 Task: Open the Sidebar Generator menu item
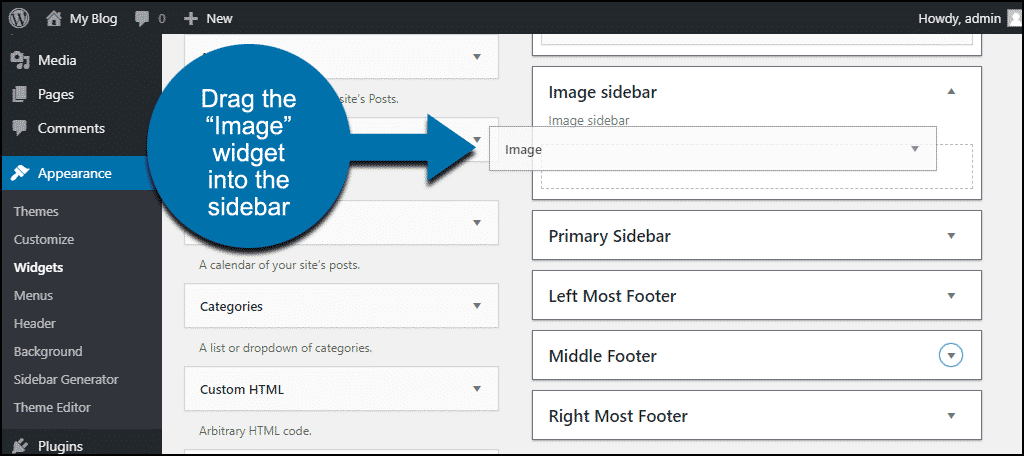pyautogui.click(x=66, y=380)
